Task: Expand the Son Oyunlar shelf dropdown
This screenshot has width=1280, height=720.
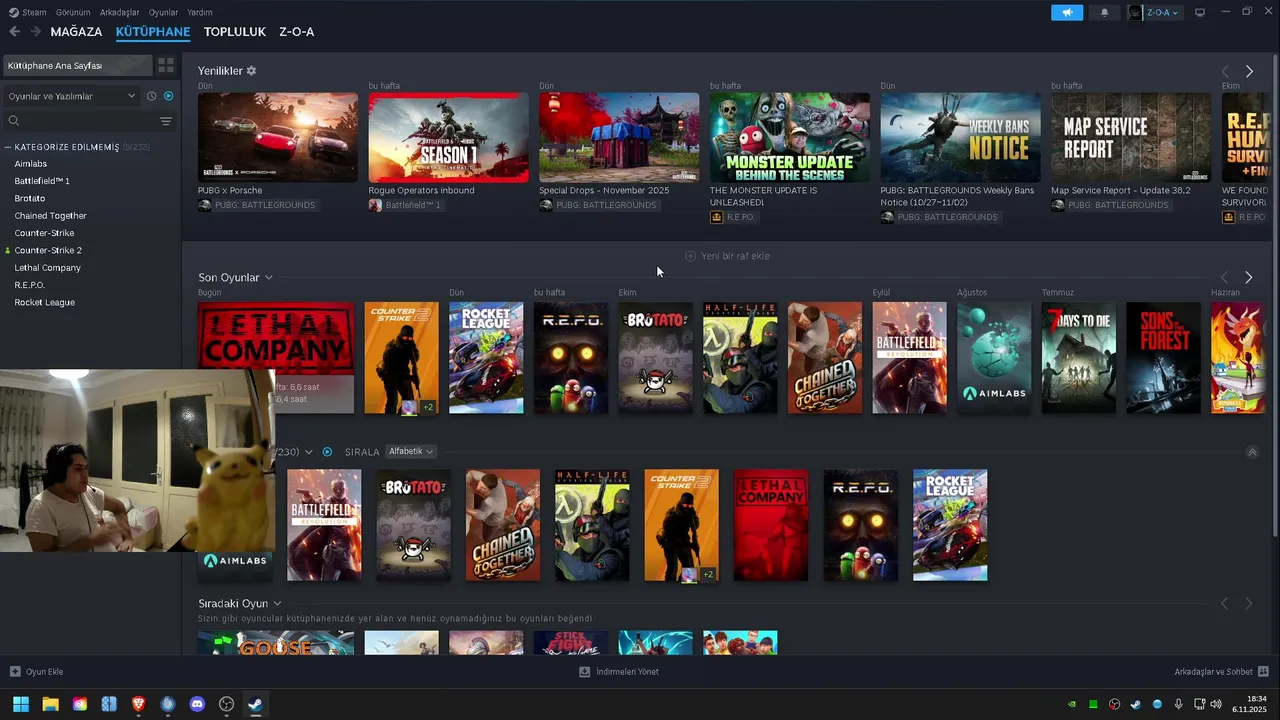Action: click(x=269, y=277)
